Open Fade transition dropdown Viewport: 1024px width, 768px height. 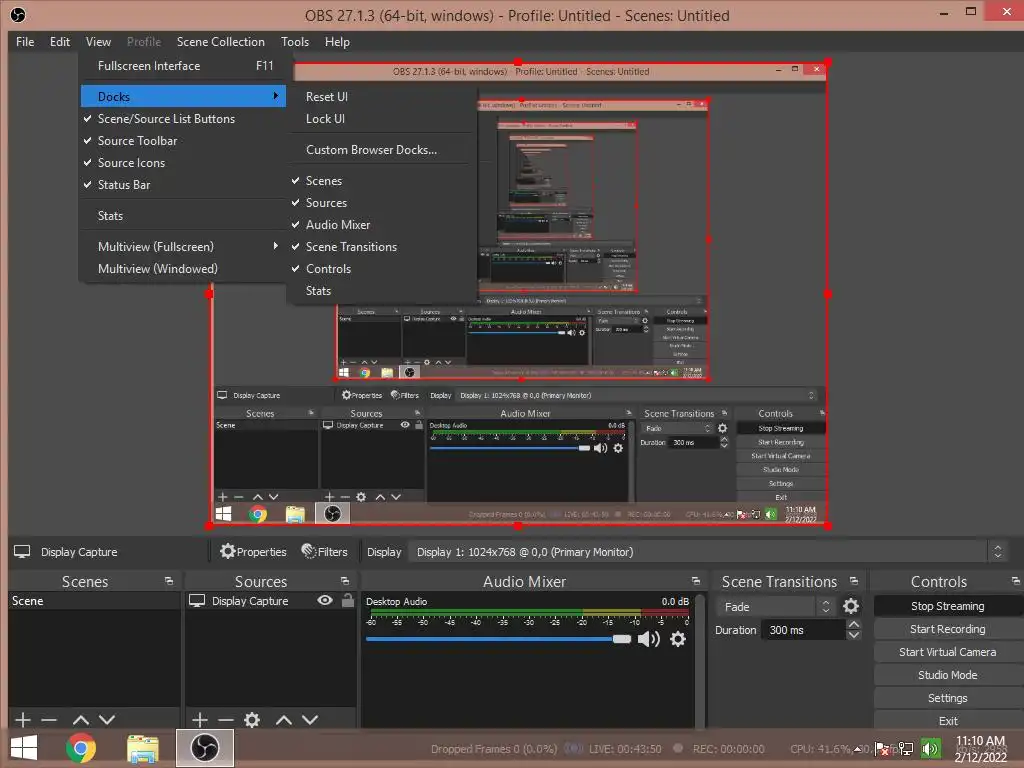pos(775,607)
